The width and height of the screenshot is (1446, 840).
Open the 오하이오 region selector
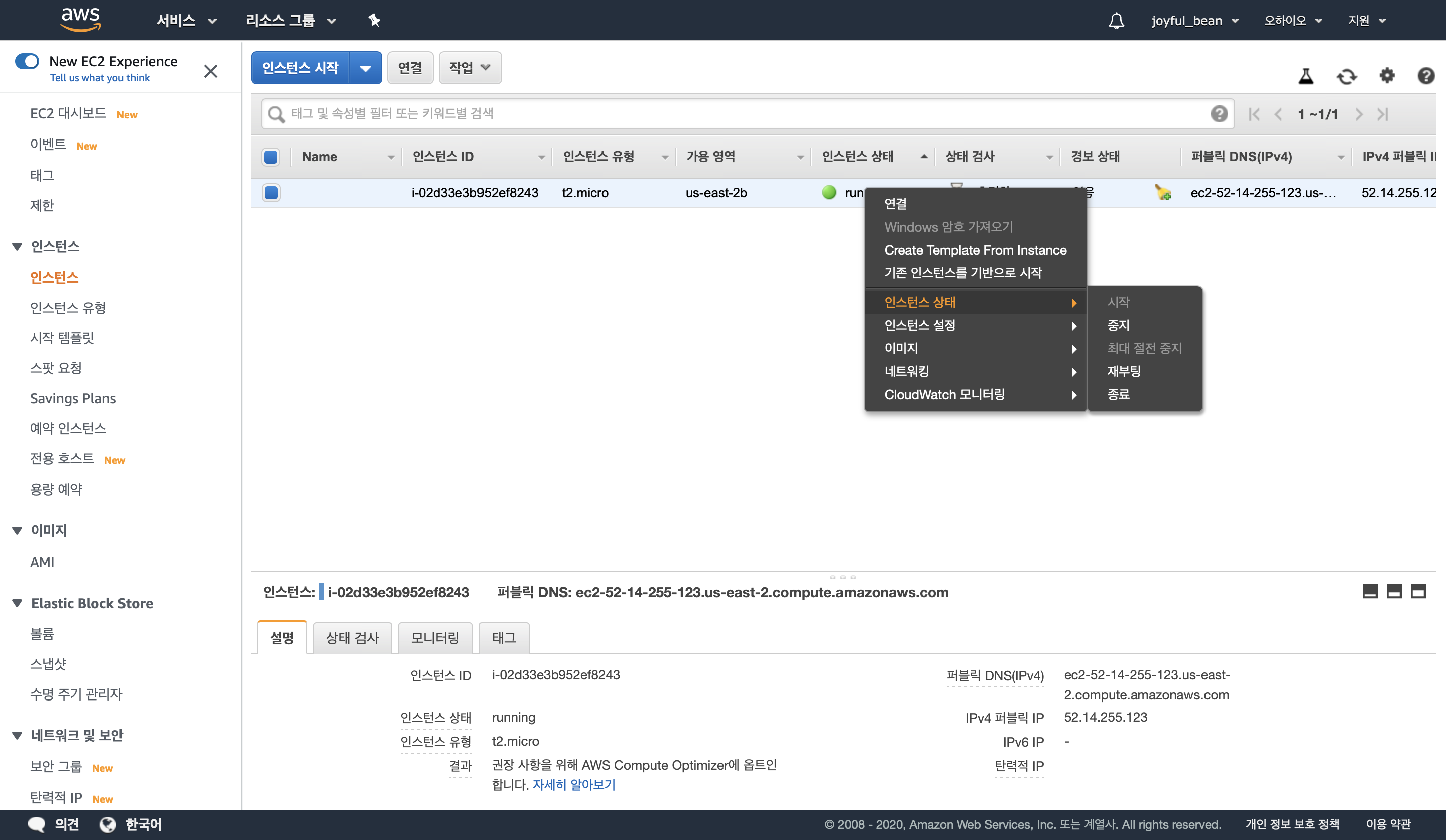click(1293, 21)
